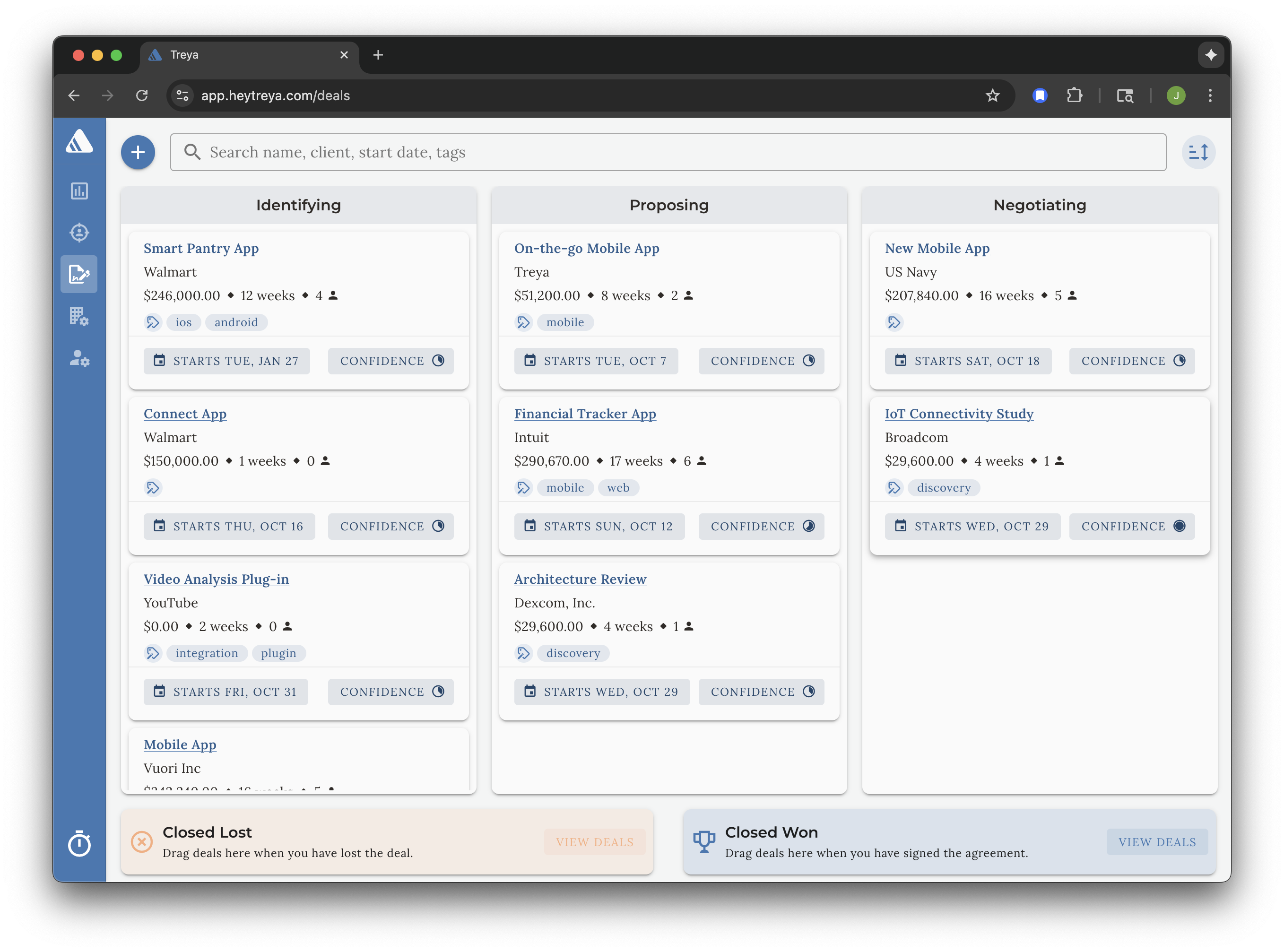Screen dimensions: 1284x952
Task: Open Confidence selector for Financial Tracker App
Action: pos(761,526)
